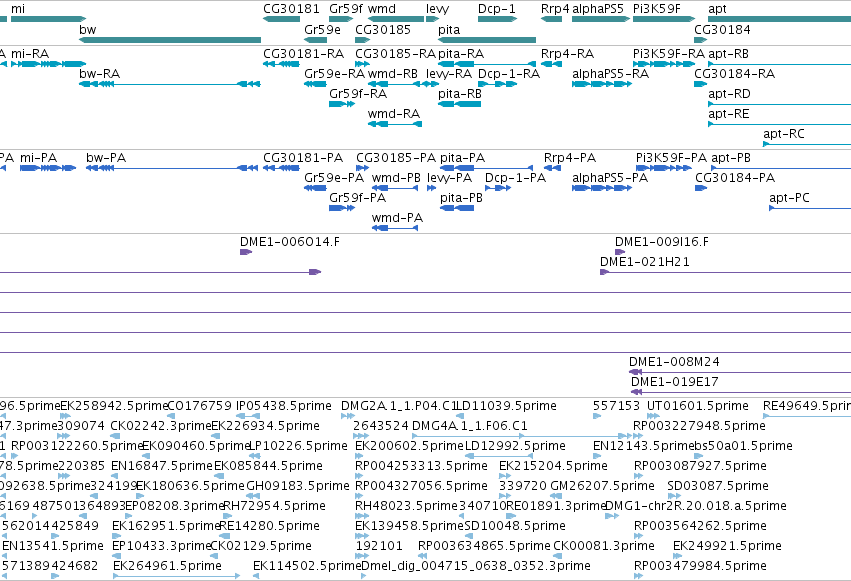Select the Gr59e gene glyph
Screen dimensions: 851x581
(x=315, y=40)
